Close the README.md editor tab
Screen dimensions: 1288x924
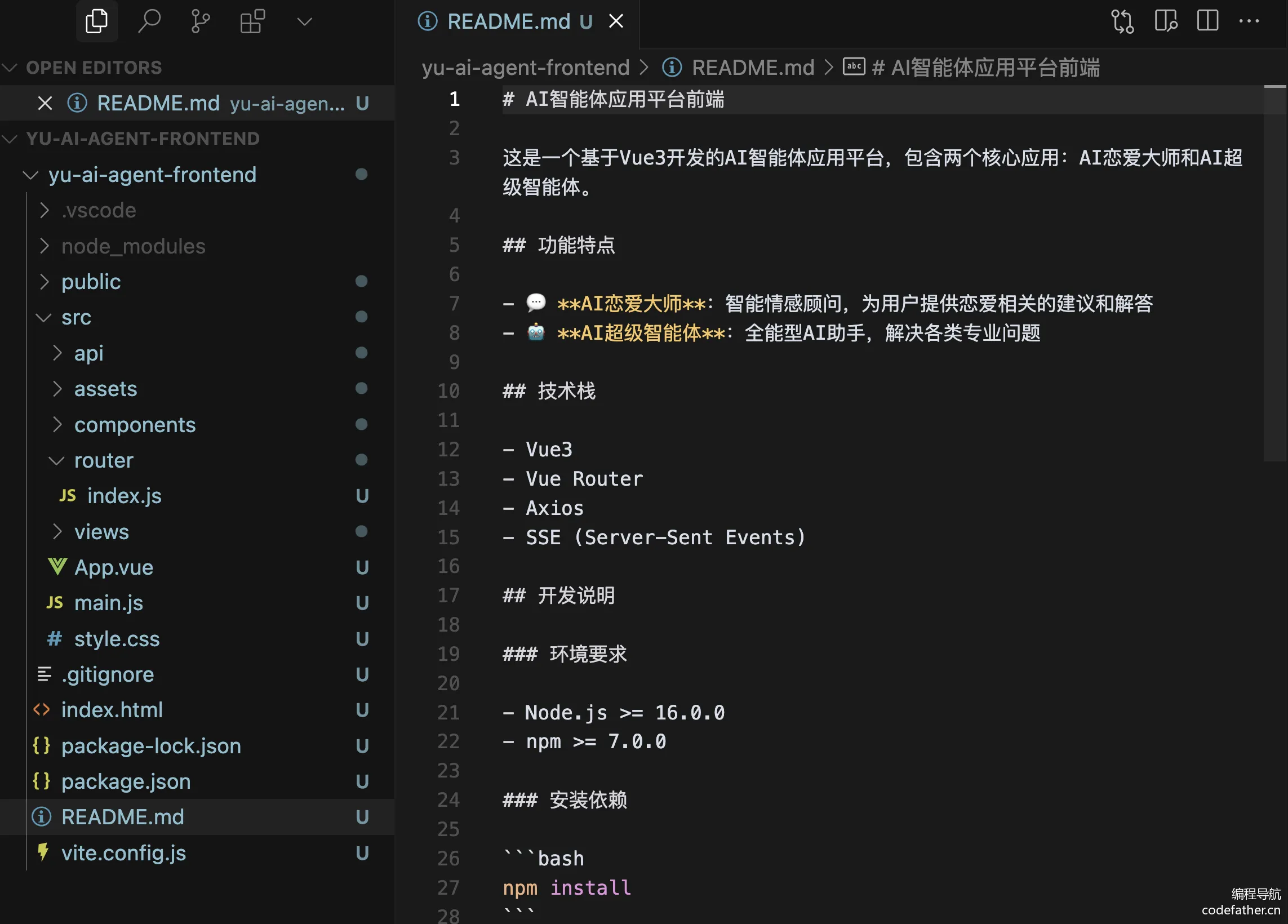616,21
